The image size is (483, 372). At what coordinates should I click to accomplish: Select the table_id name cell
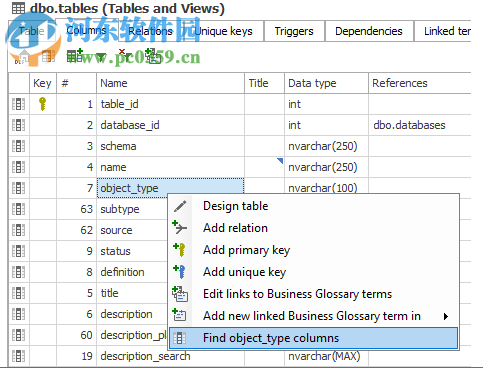(x=170, y=104)
